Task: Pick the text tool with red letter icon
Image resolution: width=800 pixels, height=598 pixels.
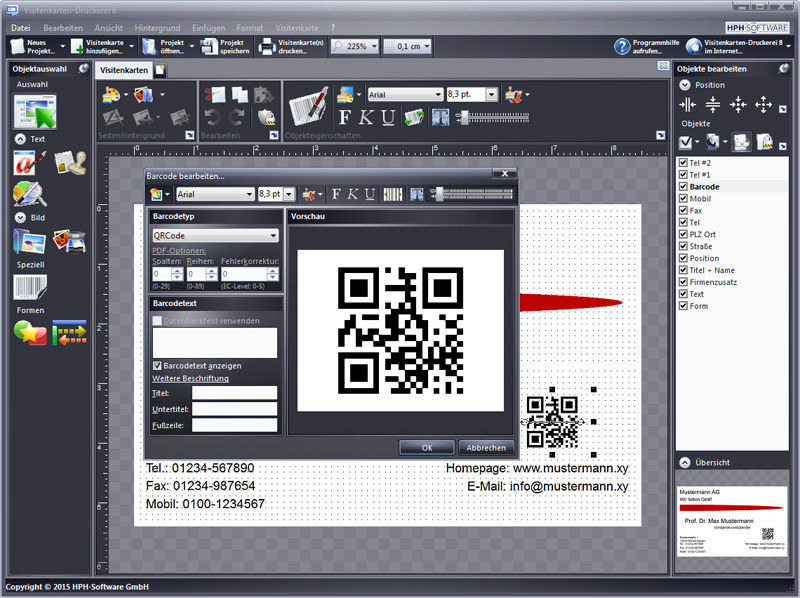Action: [x=29, y=163]
